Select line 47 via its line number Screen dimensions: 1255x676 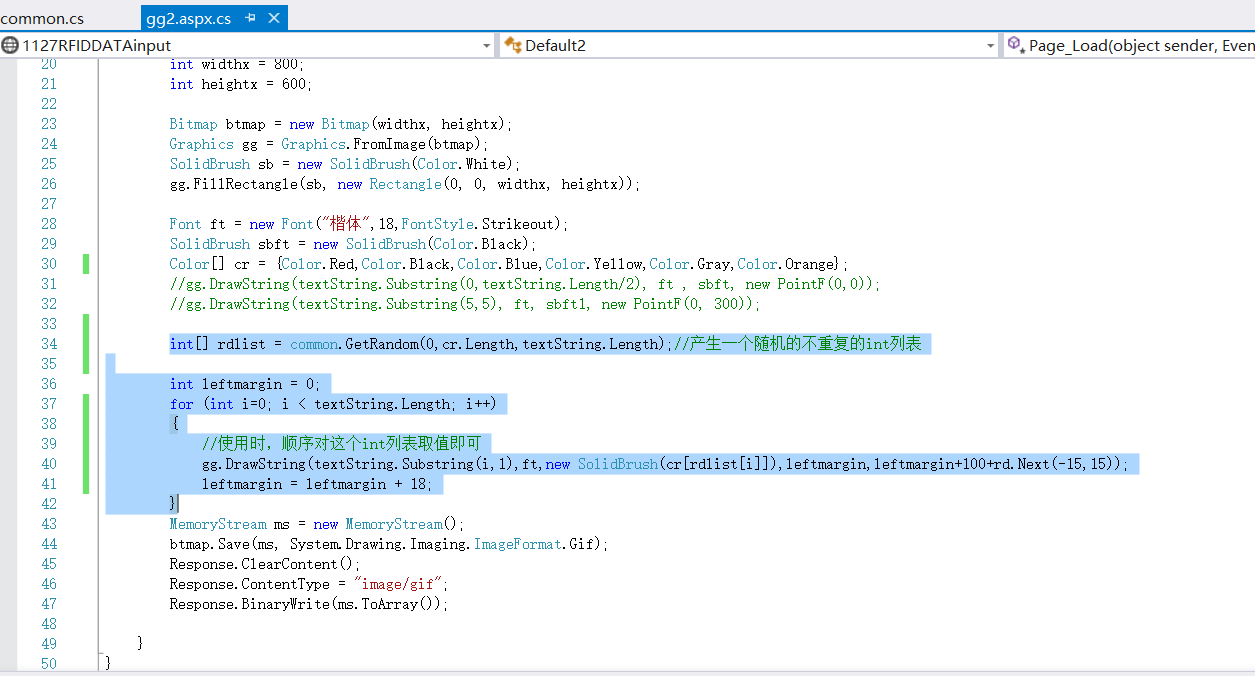point(49,604)
